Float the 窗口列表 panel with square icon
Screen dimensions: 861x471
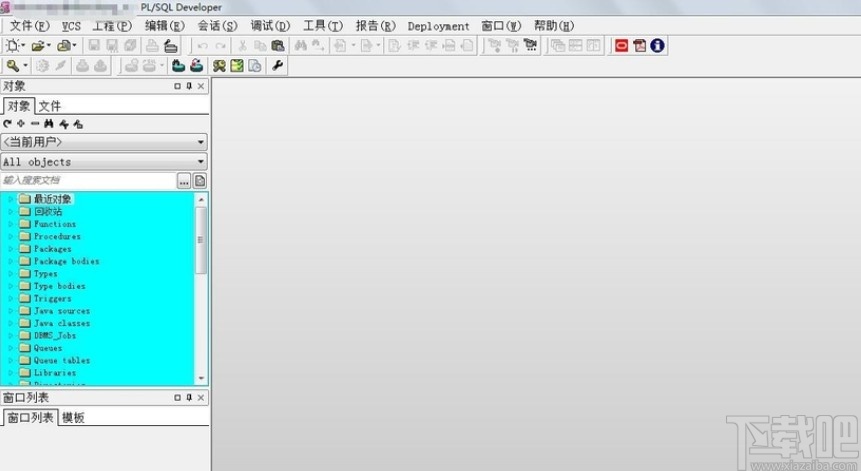click(177, 397)
